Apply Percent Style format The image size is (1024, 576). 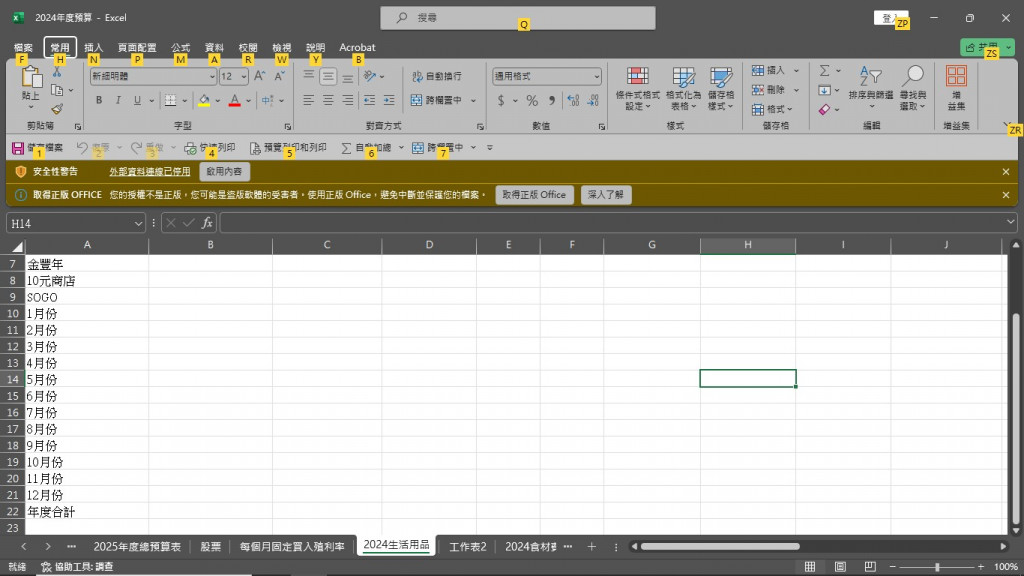(532, 101)
